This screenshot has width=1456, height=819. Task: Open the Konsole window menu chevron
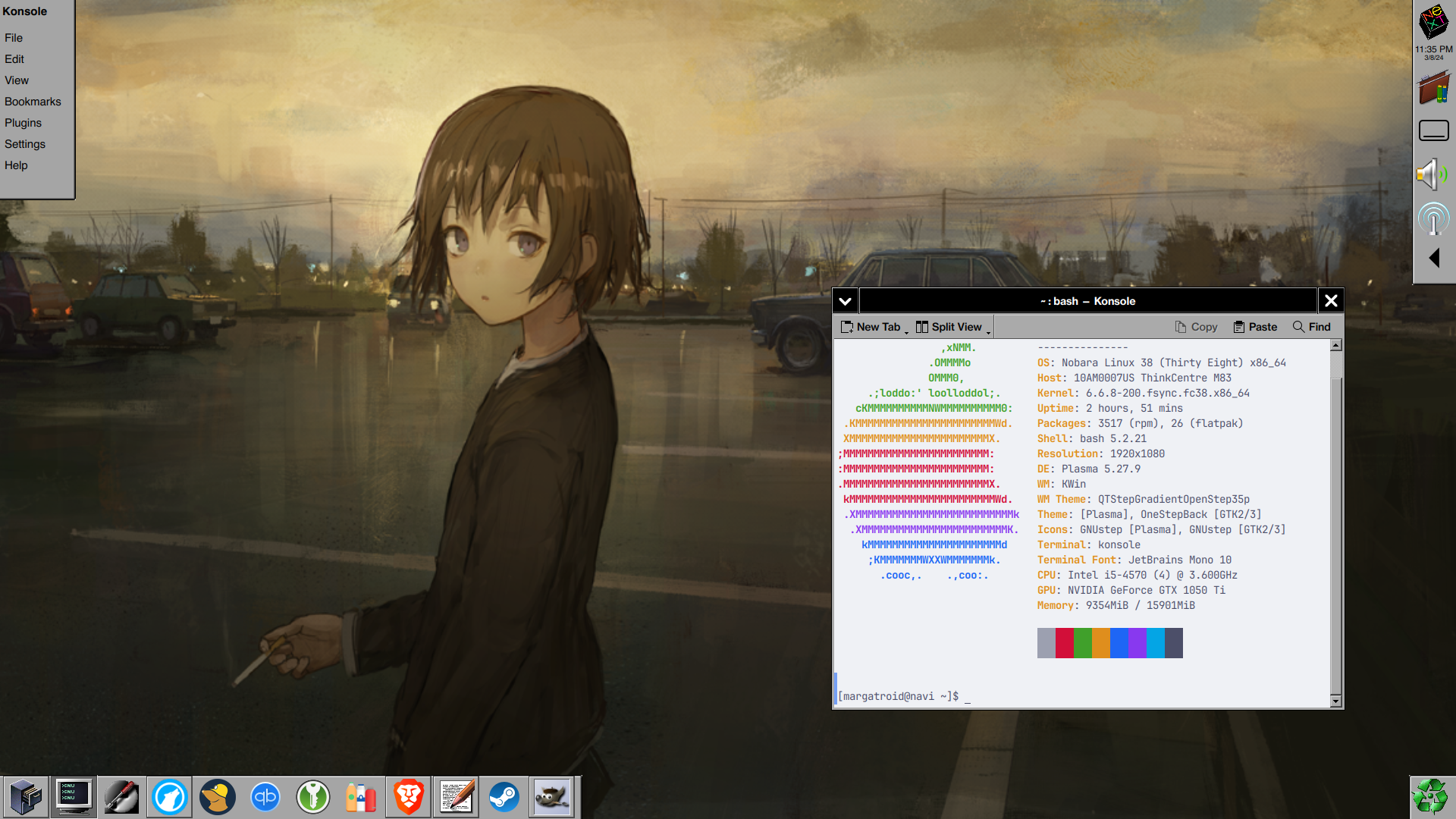click(846, 301)
